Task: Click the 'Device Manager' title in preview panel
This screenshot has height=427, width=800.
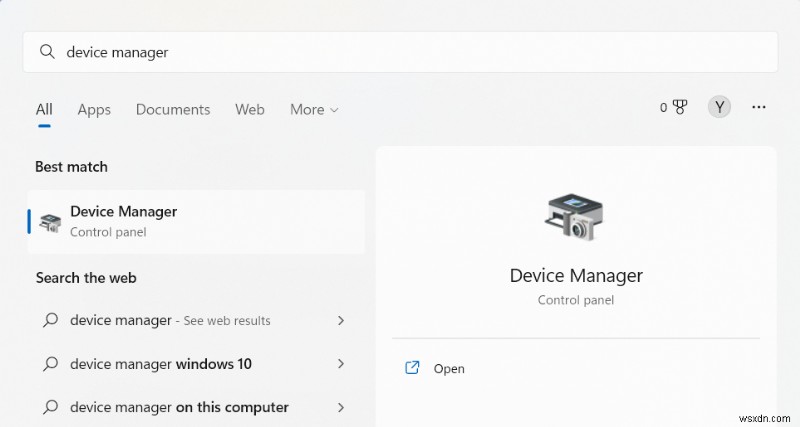Action: pos(576,275)
